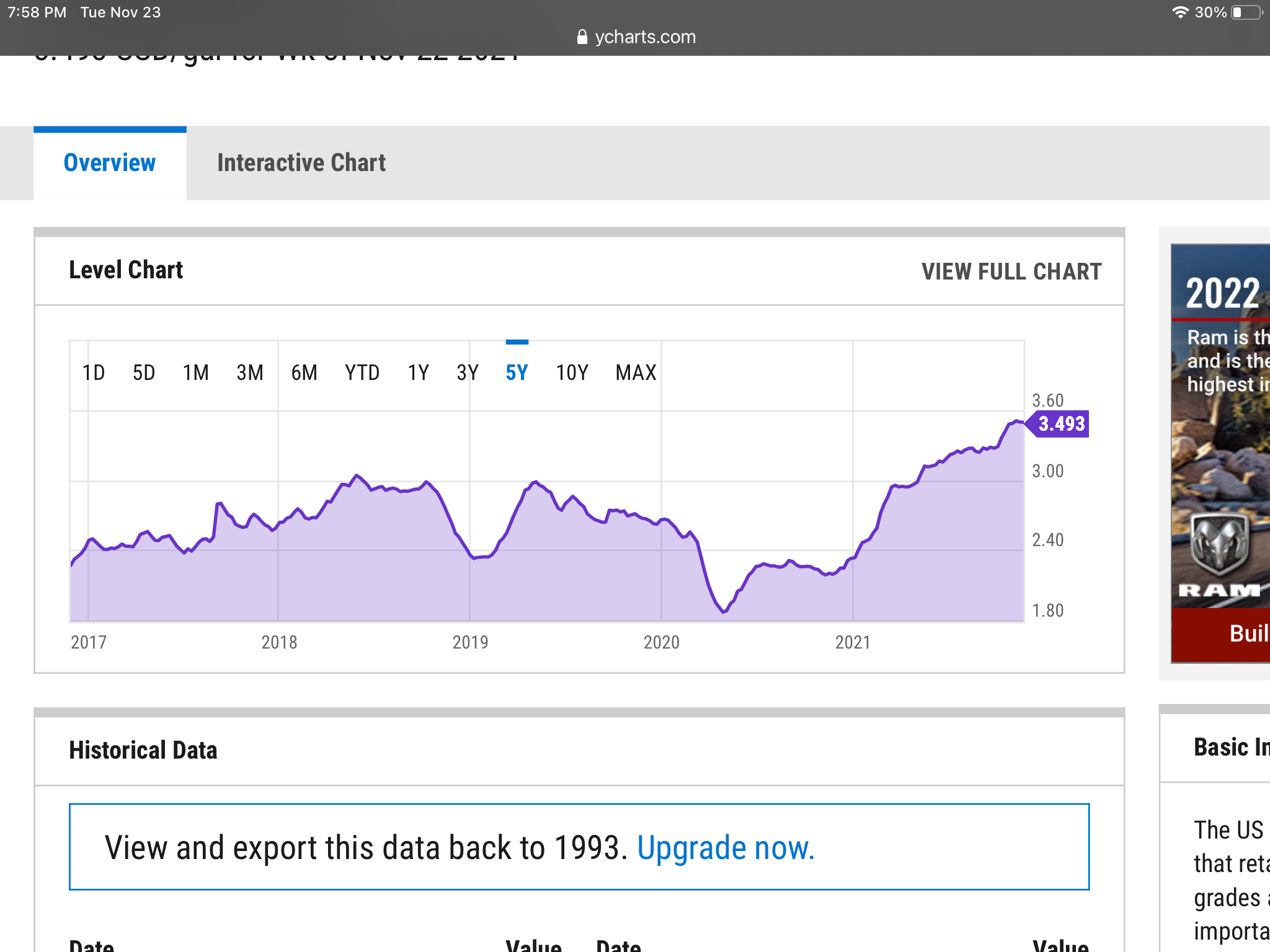The width and height of the screenshot is (1270, 952).
Task: Switch to the Overview tab
Action: [110, 163]
